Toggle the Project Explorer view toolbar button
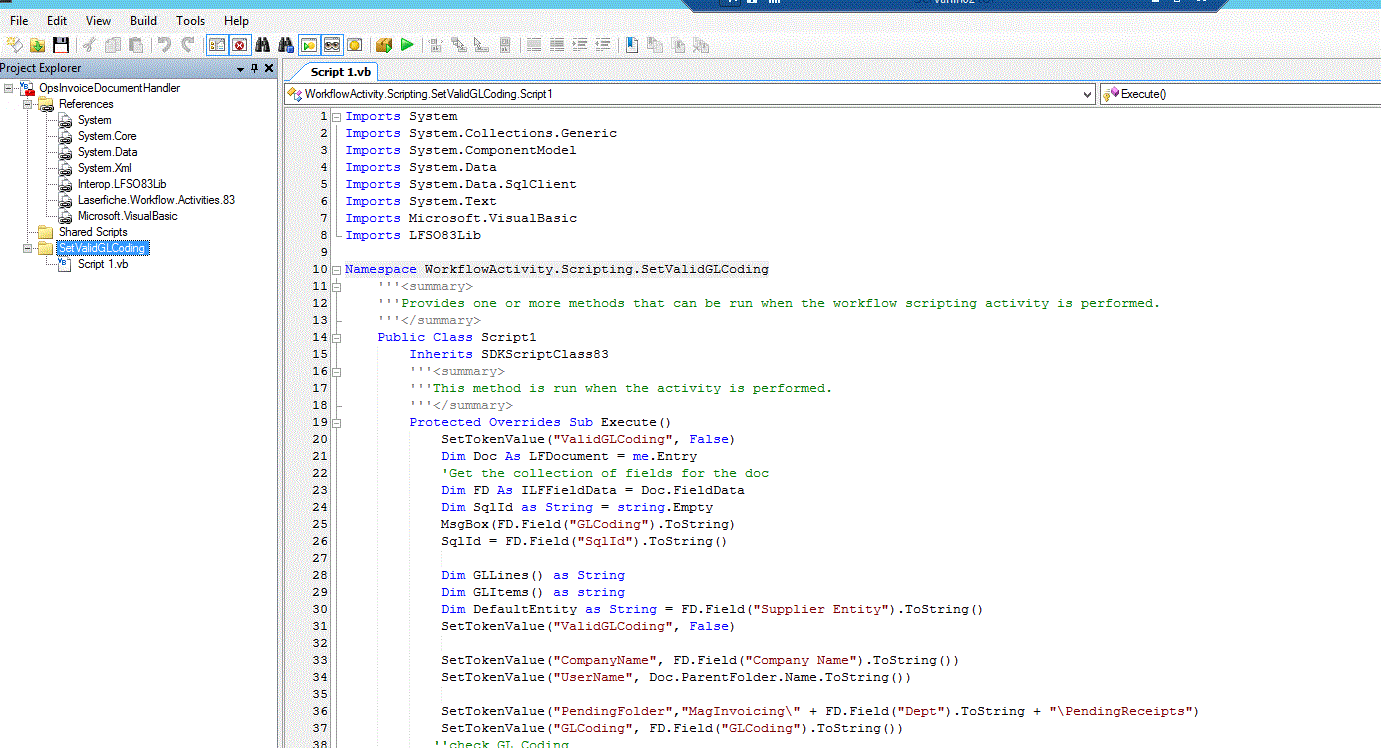The image size is (1381, 748). tap(216, 45)
